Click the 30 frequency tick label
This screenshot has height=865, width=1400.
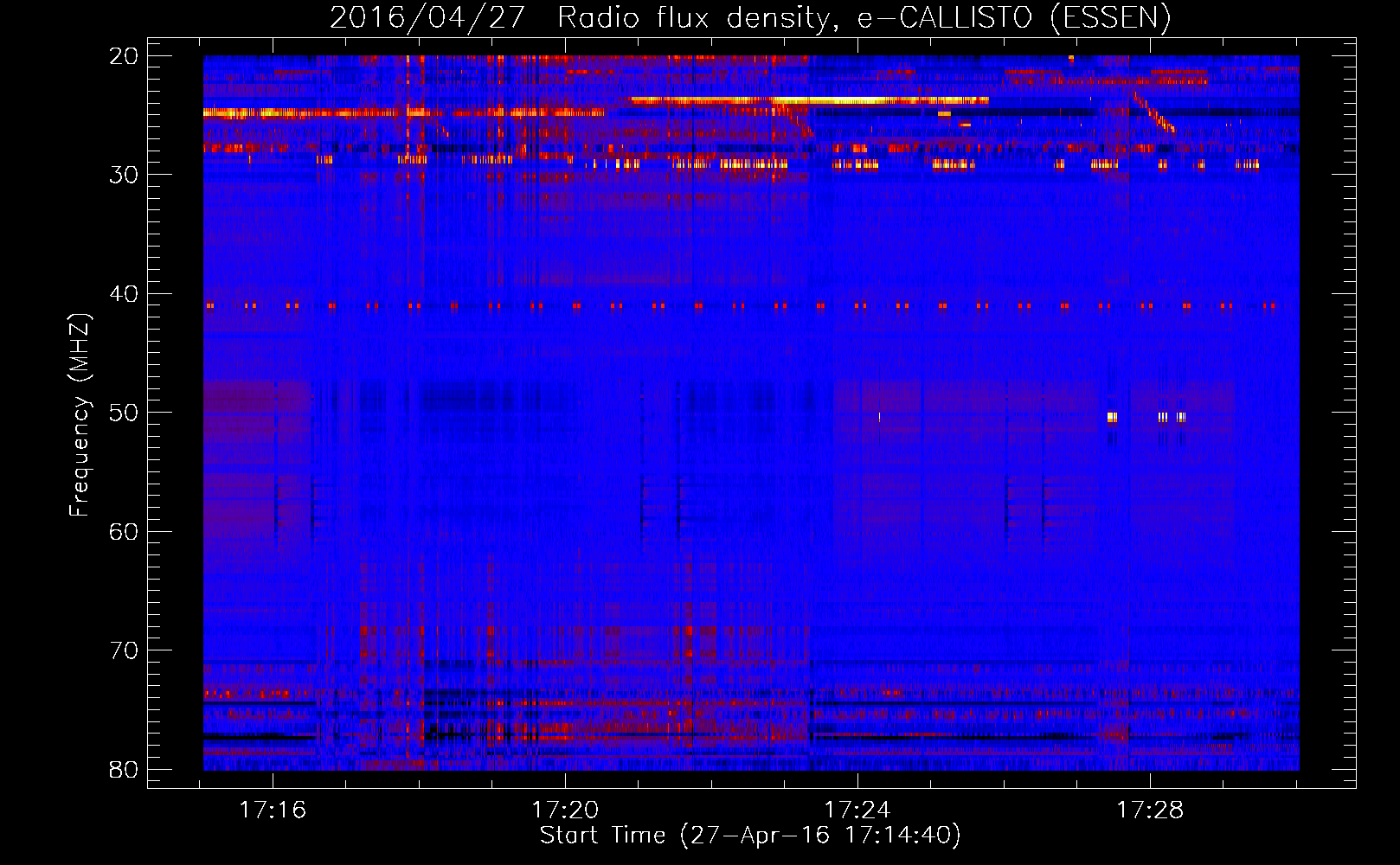(x=125, y=175)
